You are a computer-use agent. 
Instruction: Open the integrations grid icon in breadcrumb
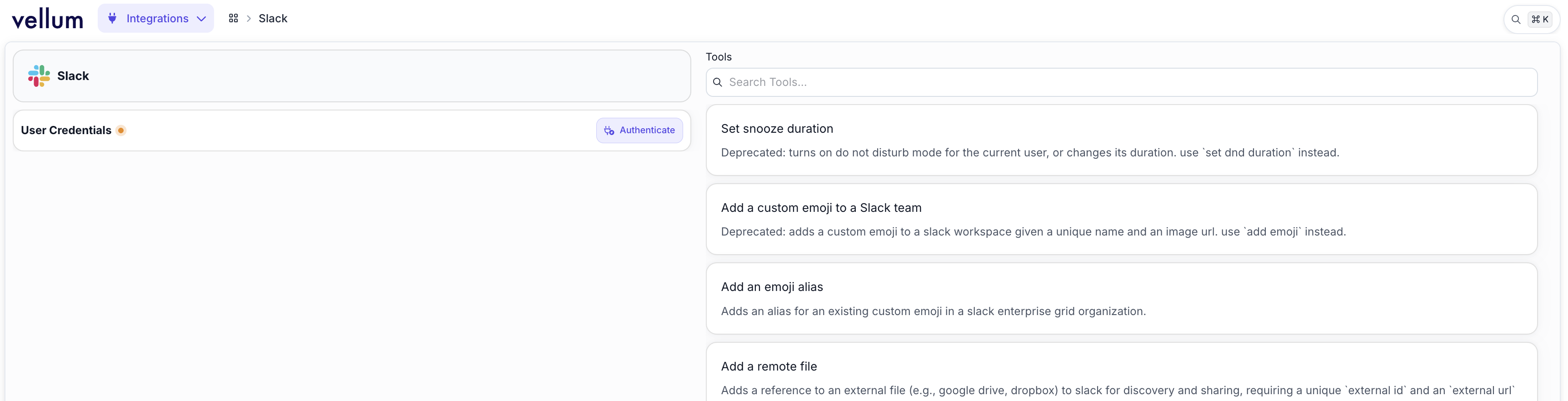[233, 18]
